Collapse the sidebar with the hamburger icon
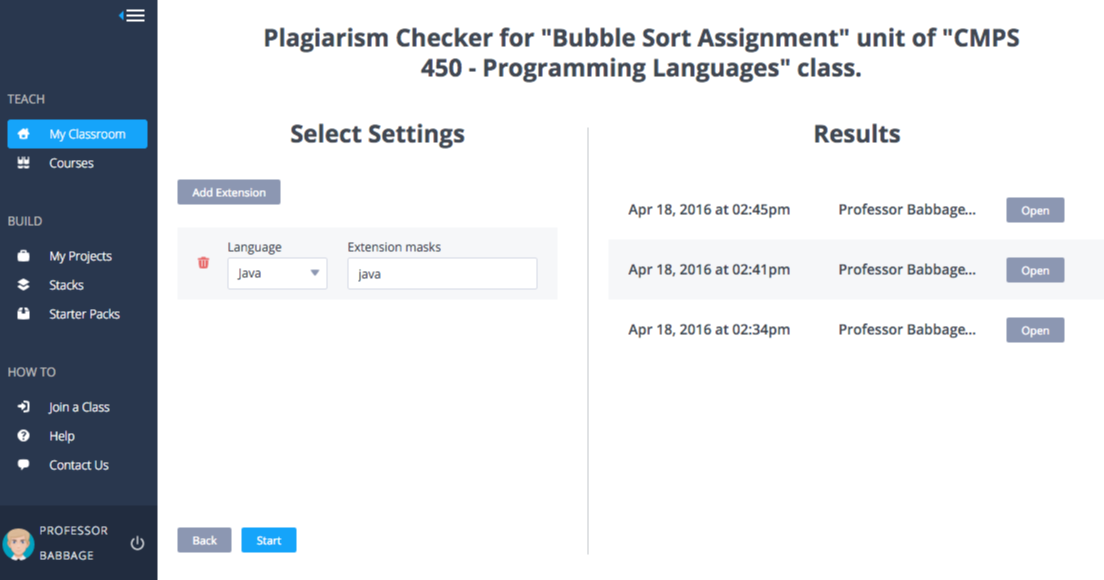Viewport: 1104px width, 580px height. tap(133, 15)
